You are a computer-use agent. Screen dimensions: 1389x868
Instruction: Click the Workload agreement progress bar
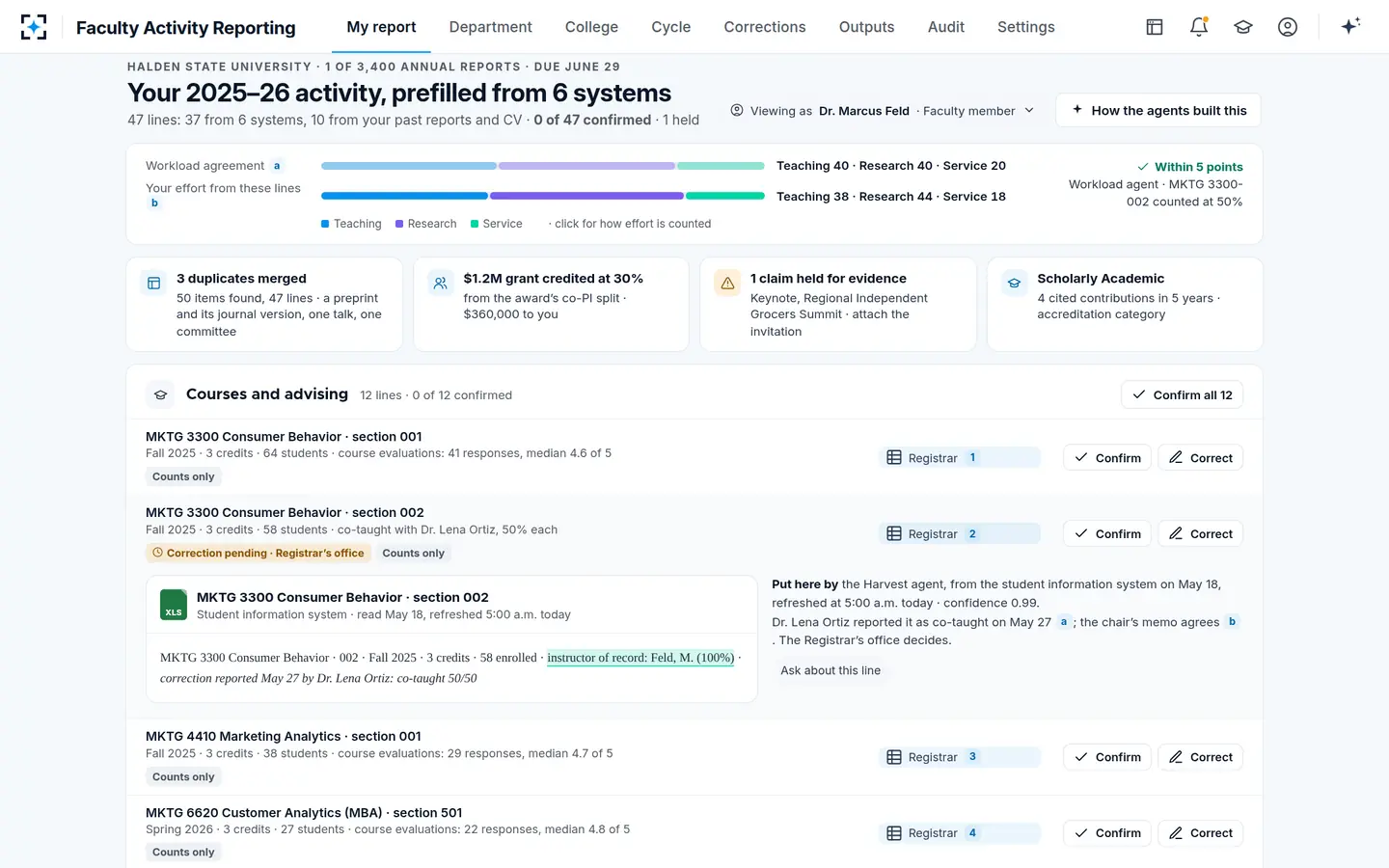point(543,166)
